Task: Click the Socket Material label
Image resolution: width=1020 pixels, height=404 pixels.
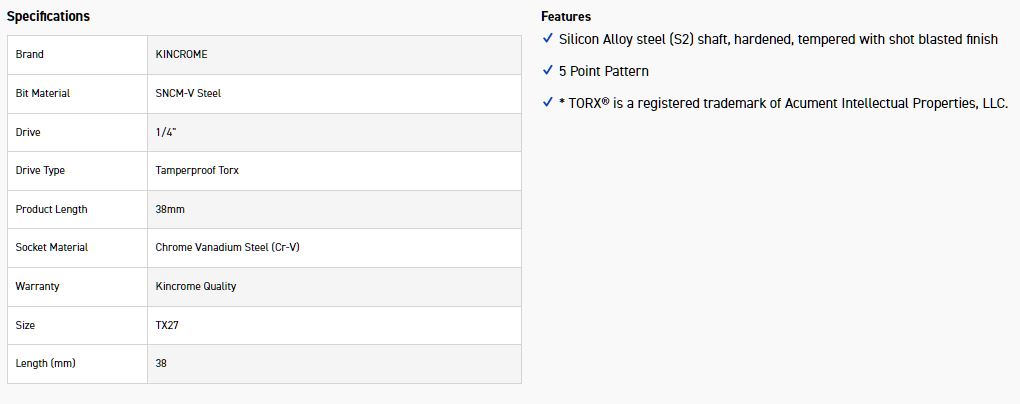Action: coord(52,247)
